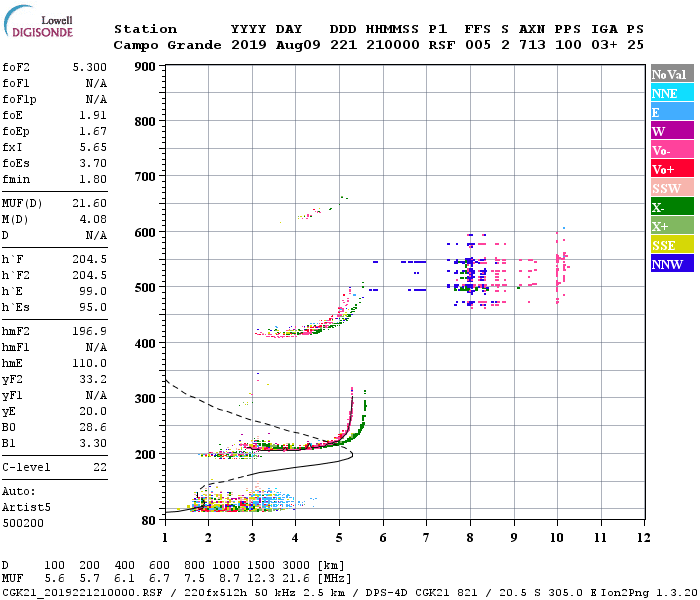Image resolution: width=700 pixels, height=600 pixels.
Task: Click the hmE value 110.0
Action: click(x=90, y=363)
